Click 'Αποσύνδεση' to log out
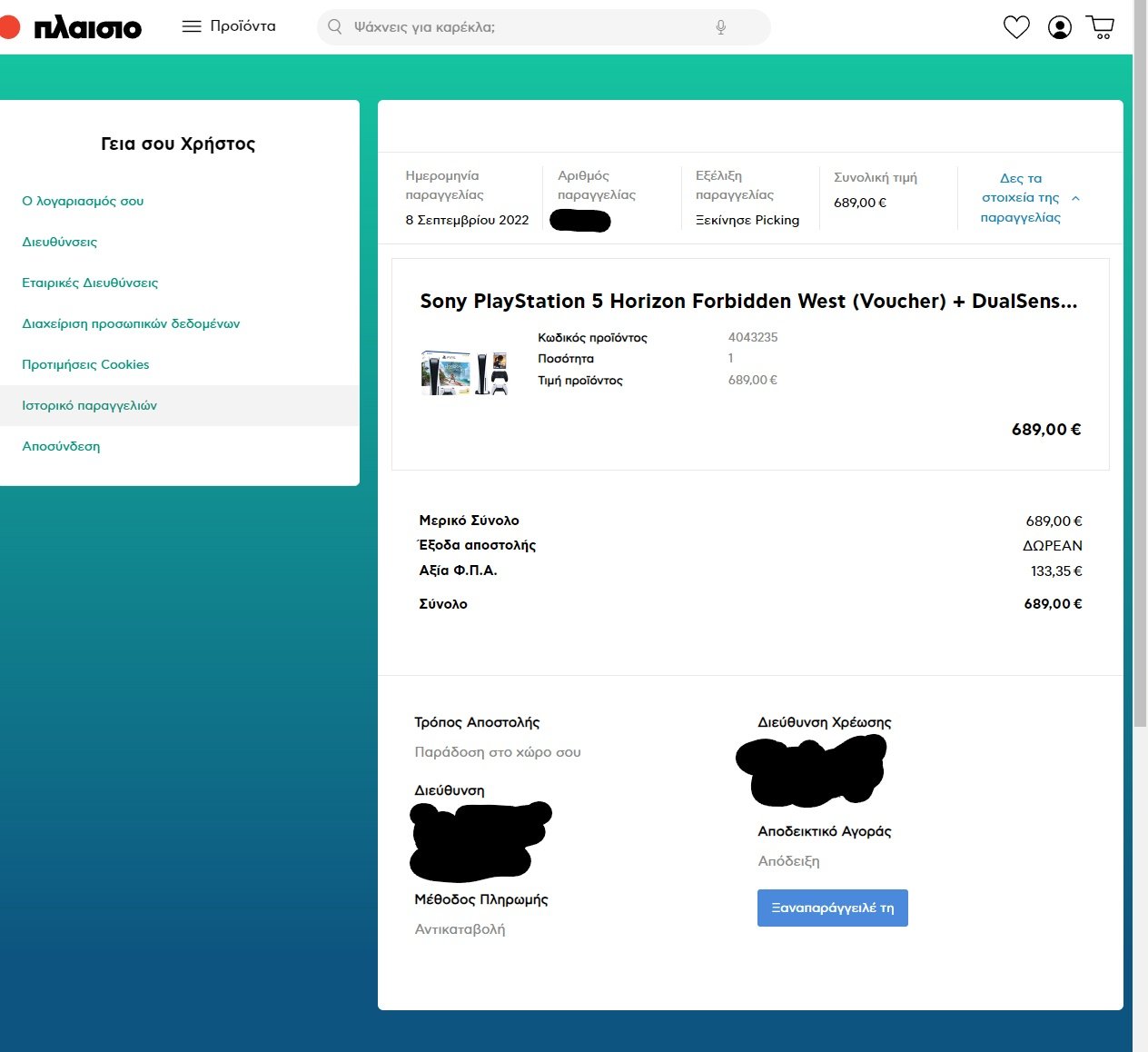 coord(61,446)
